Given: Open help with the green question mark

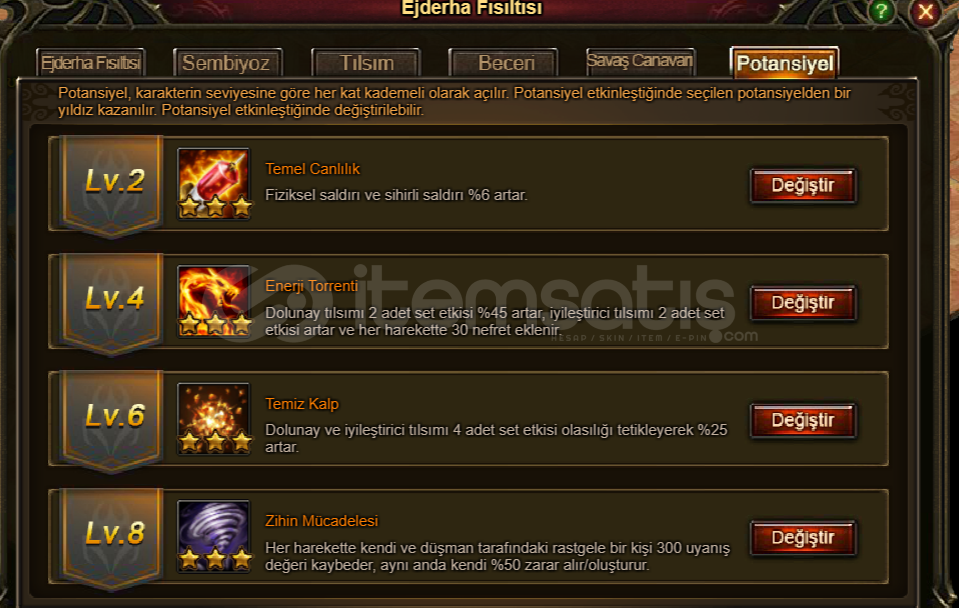Looking at the screenshot, I should pos(881,11).
